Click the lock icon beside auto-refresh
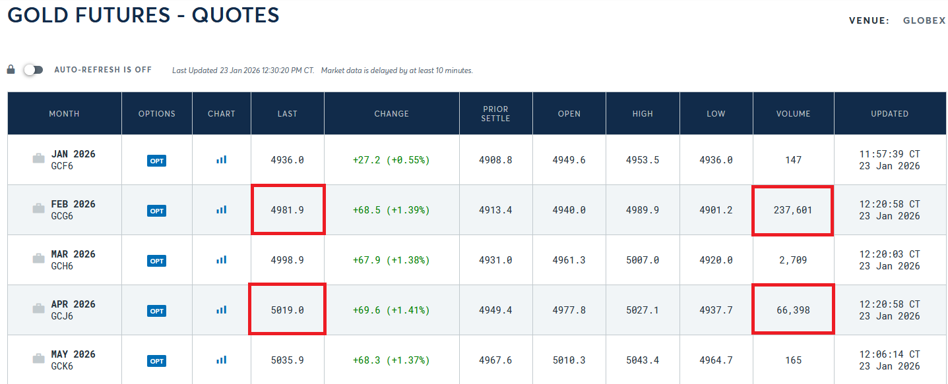 pyautogui.click(x=11, y=70)
